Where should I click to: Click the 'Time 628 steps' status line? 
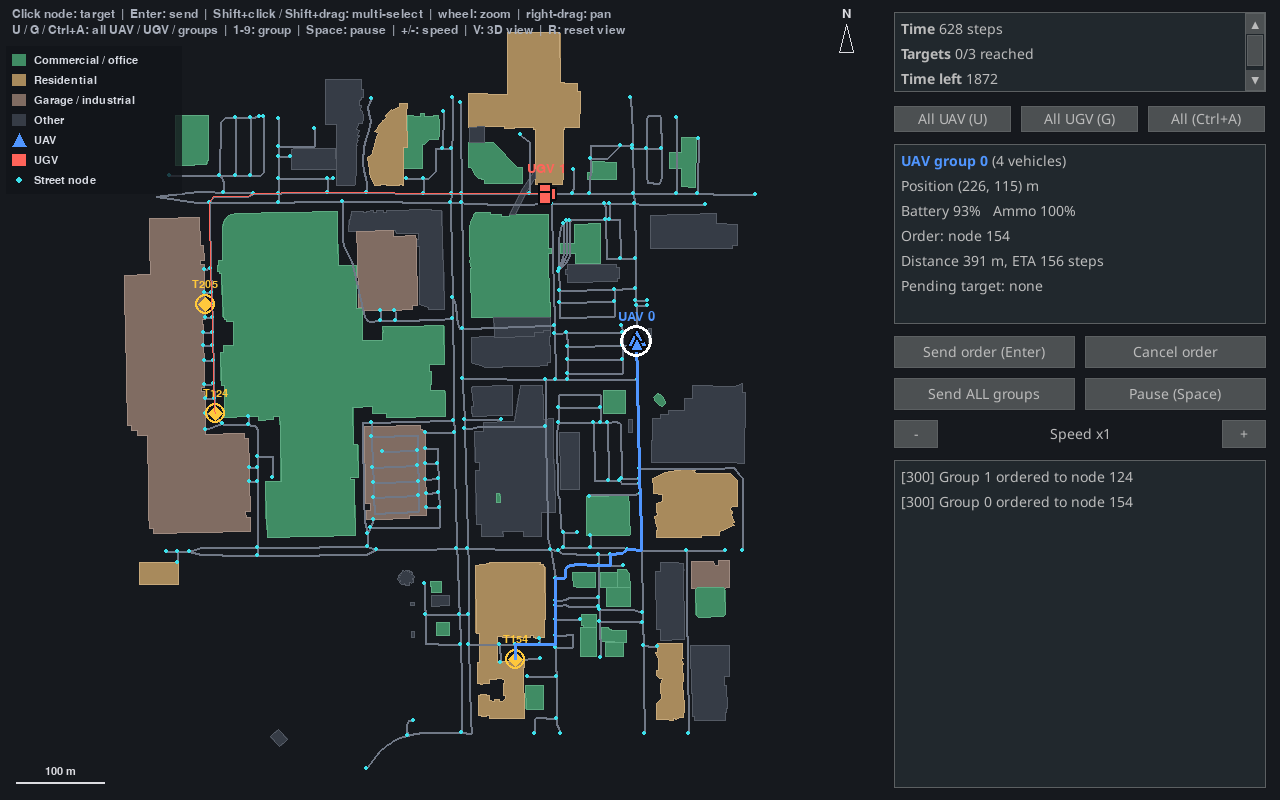pyautogui.click(x=952, y=29)
